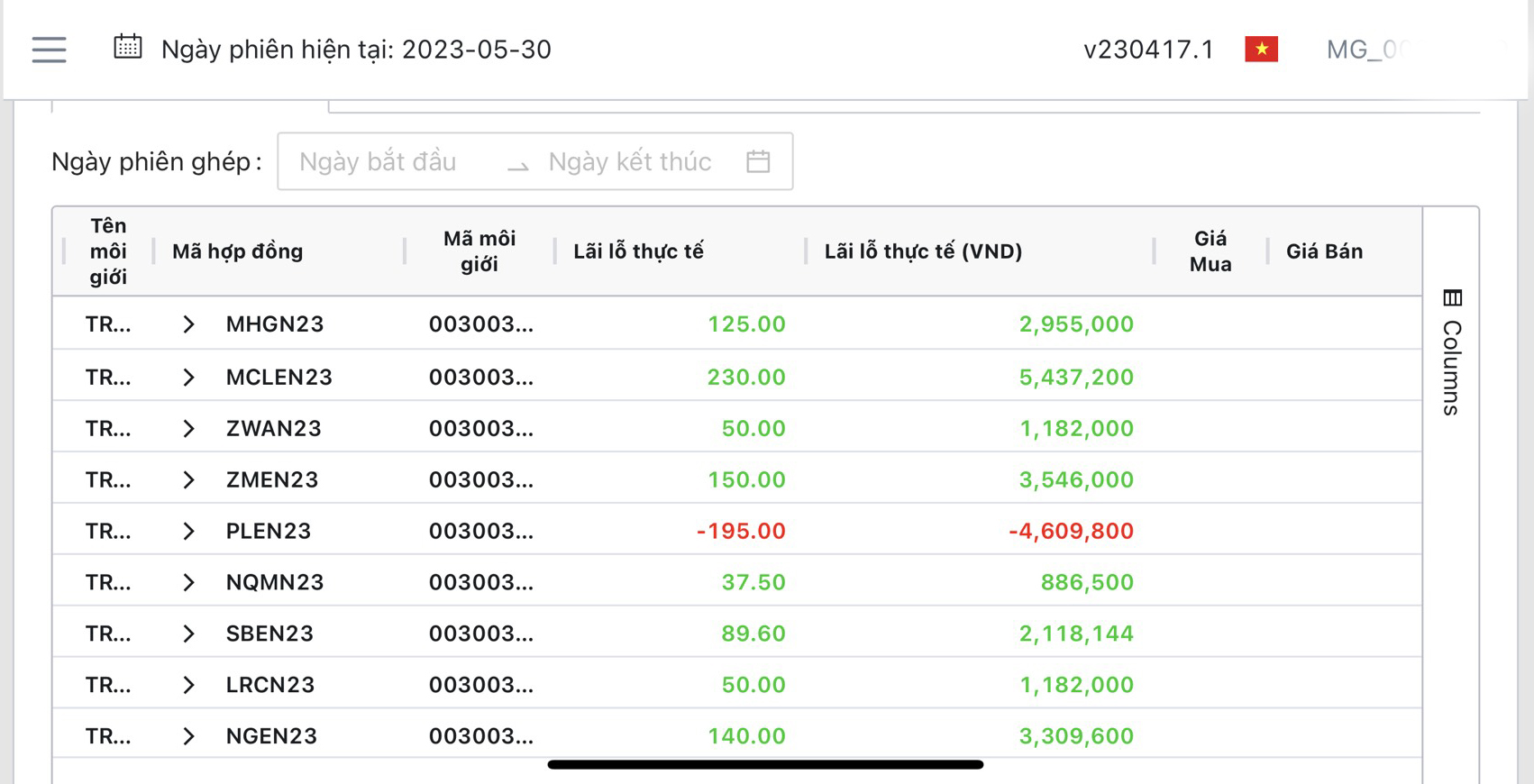Viewport: 1534px width, 784px height.
Task: Sort by 'Giá Bán' column header
Action: (1323, 251)
